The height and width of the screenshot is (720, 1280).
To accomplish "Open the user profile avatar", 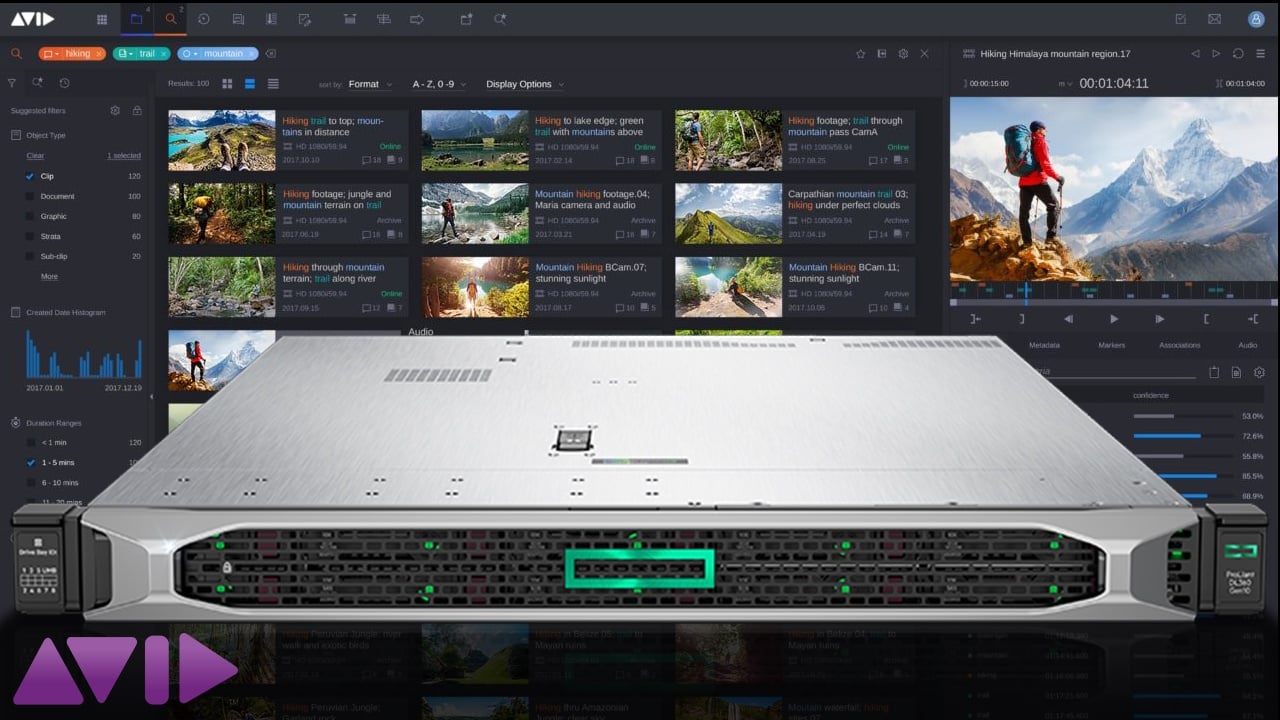I will click(x=1256, y=19).
